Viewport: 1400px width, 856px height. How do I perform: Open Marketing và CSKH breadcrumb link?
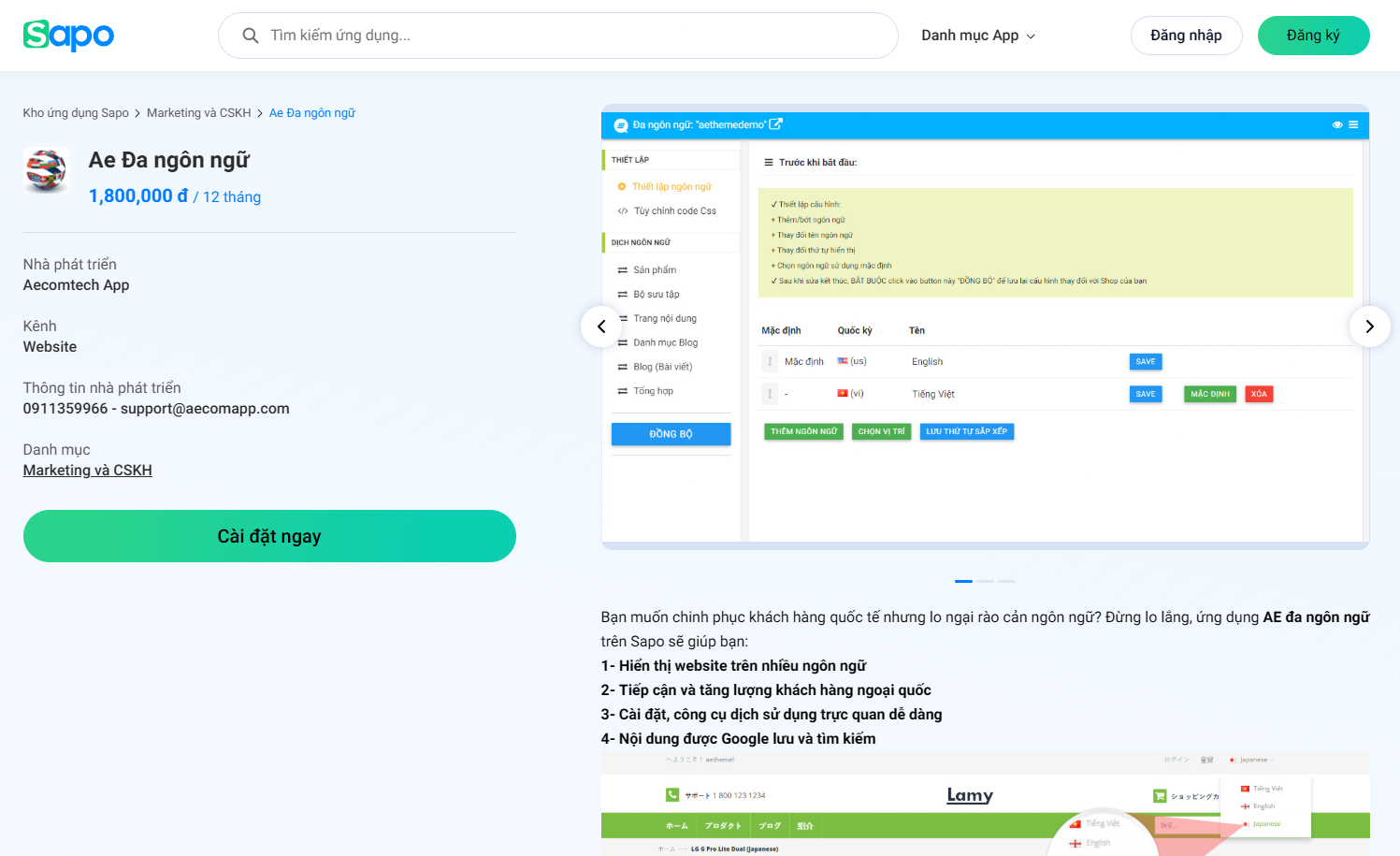tap(198, 113)
